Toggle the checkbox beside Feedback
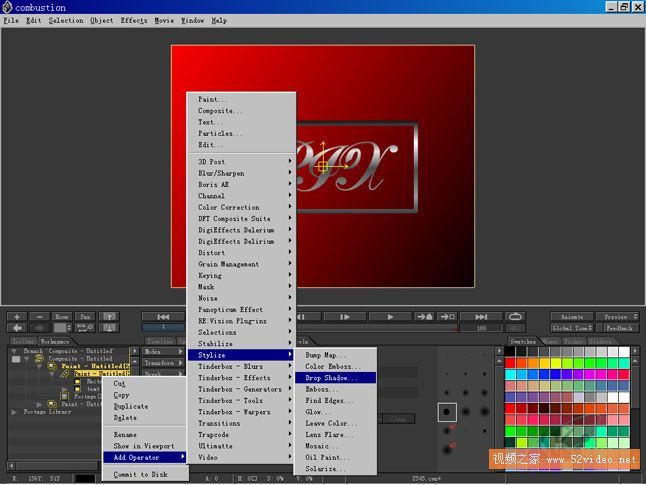The width and height of the screenshot is (646, 485). [599, 328]
